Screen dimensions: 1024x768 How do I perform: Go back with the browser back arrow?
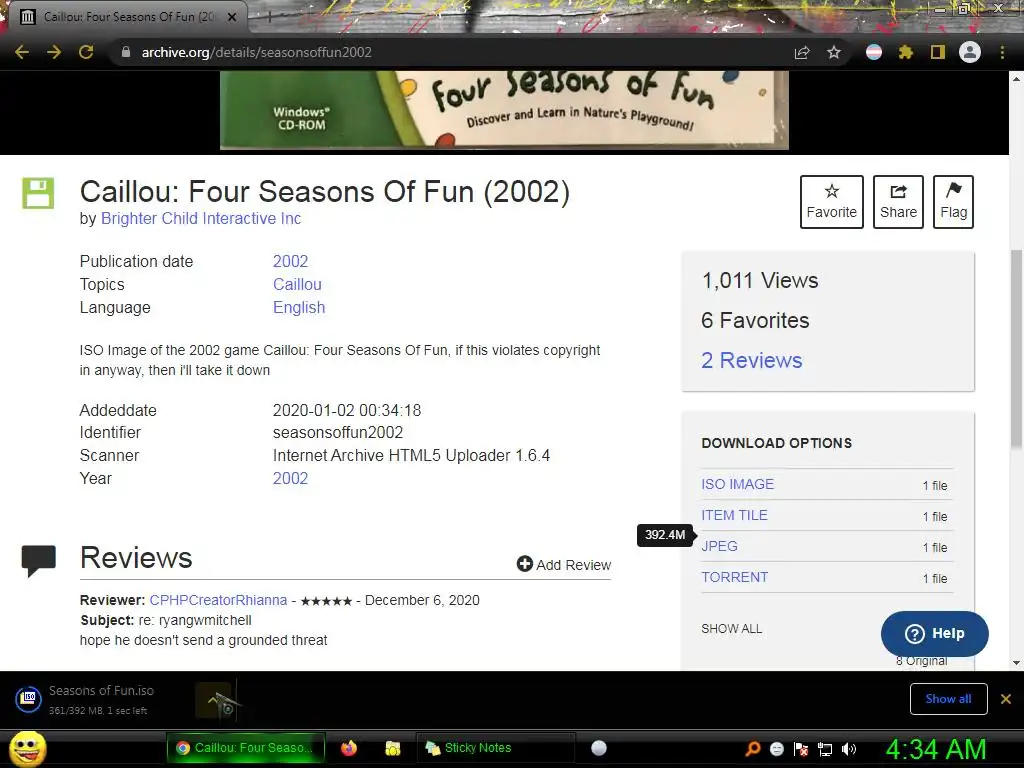[22, 52]
